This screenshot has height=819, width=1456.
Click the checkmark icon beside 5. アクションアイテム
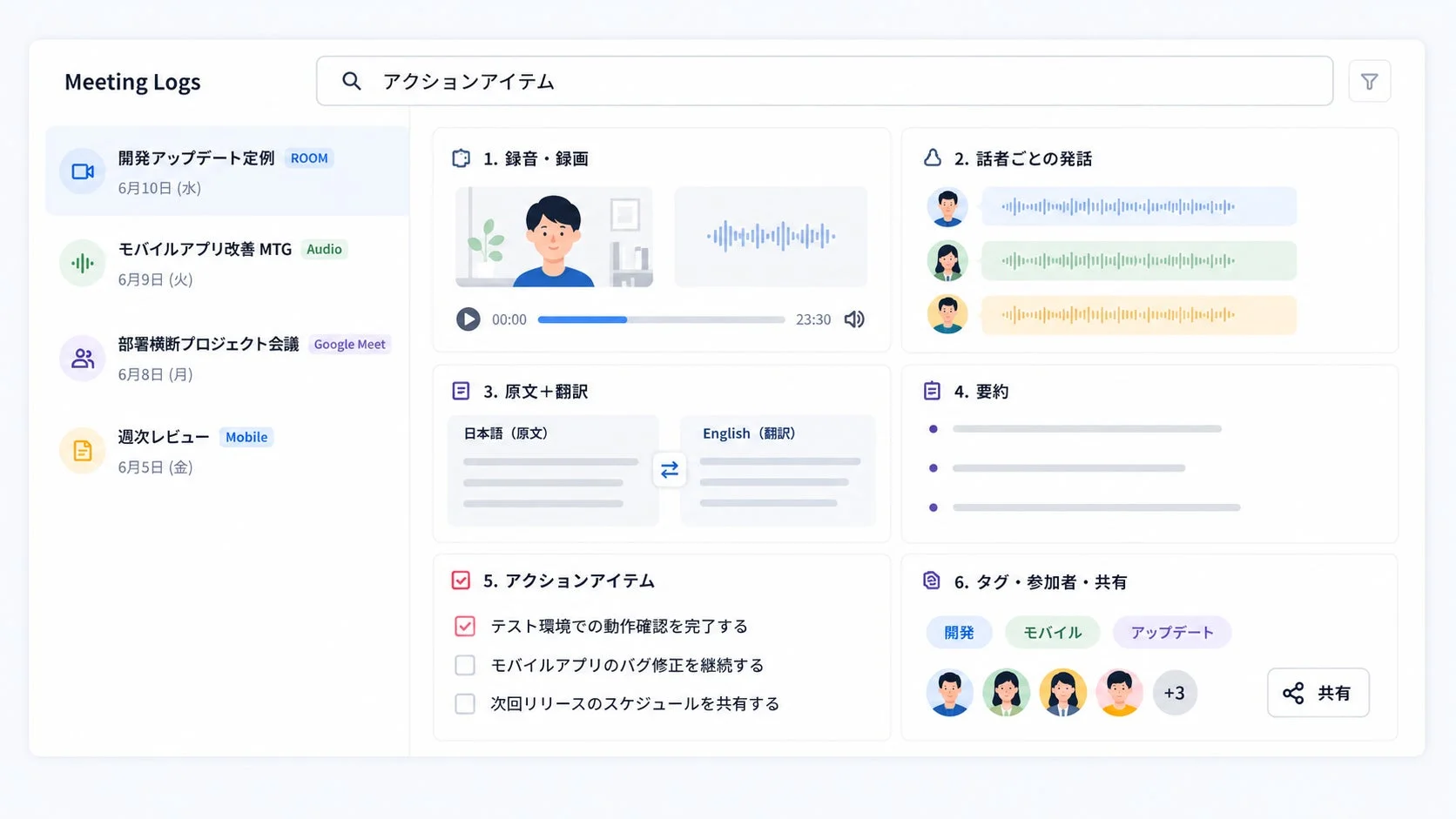[x=461, y=581]
